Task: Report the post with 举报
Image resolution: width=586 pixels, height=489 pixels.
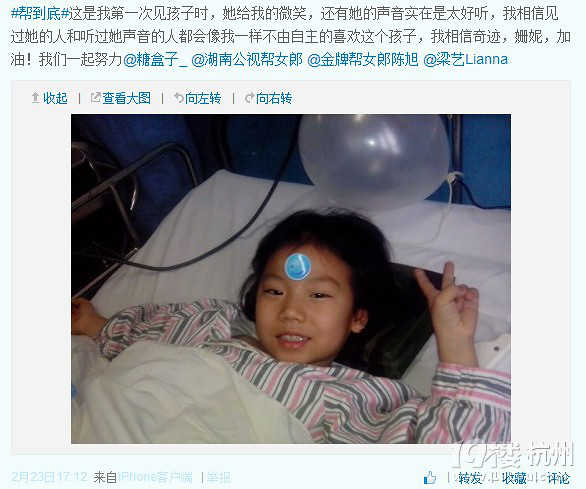Action: 219,477
